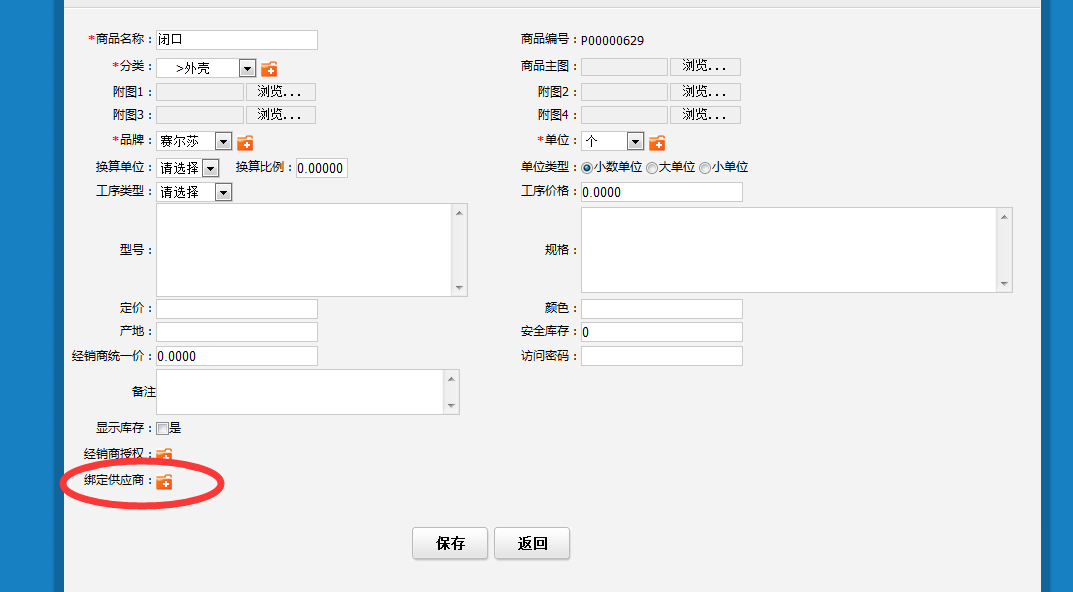Expand the 品牌 brand dropdown

pos(223,142)
